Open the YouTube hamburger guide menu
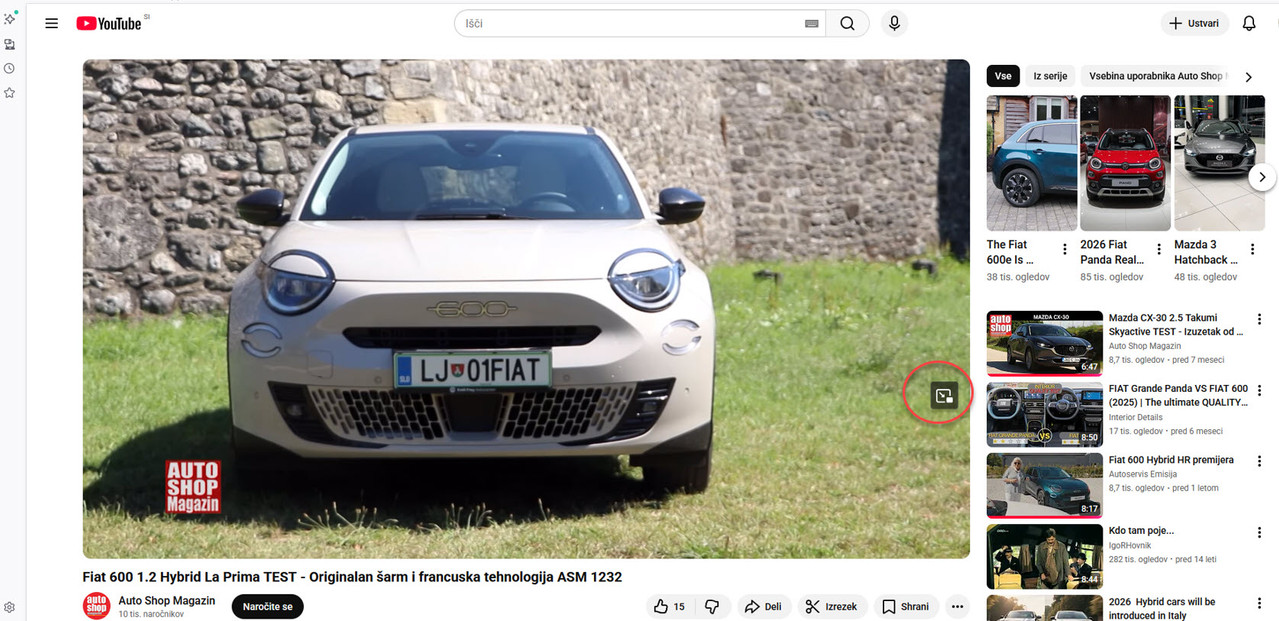Viewport: 1279px width, 621px height. point(52,23)
